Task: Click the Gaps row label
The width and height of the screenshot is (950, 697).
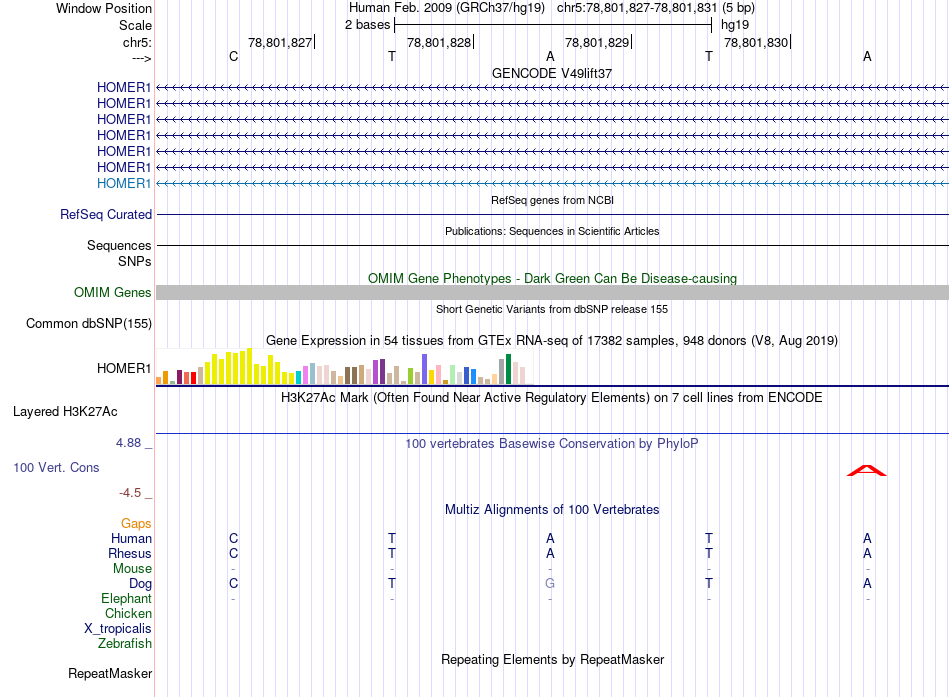Action: tap(136, 523)
